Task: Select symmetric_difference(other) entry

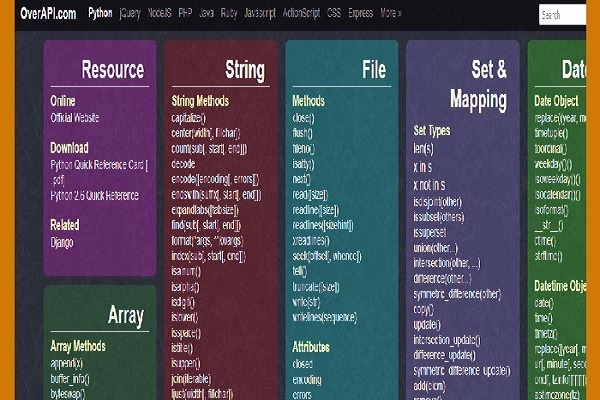Action: point(457,294)
